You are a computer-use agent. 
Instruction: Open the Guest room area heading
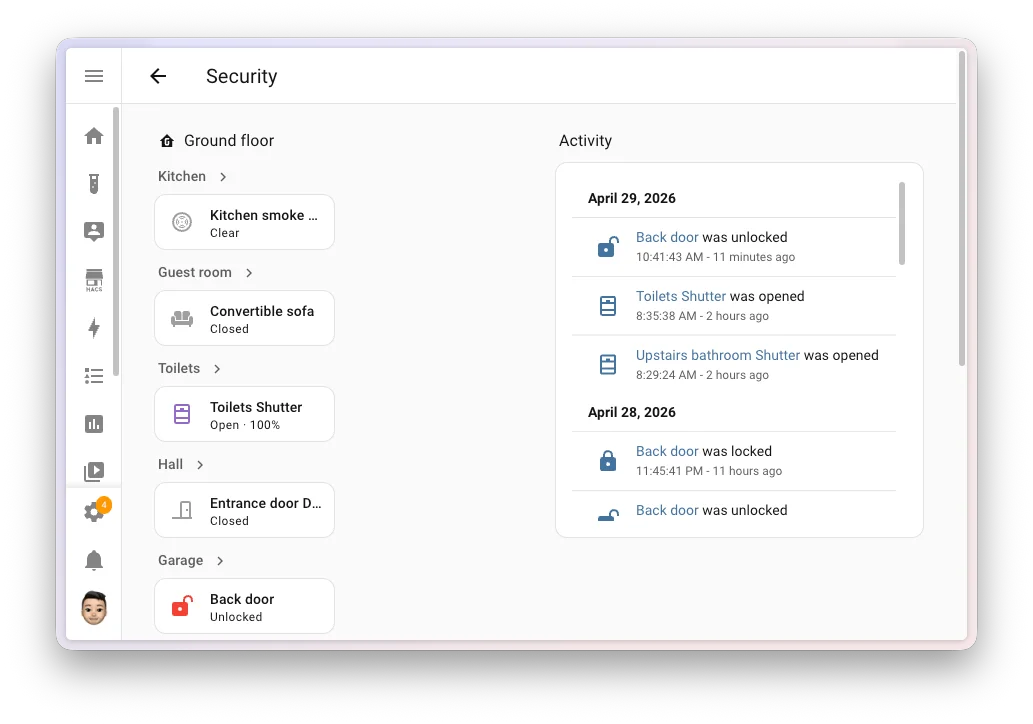(195, 273)
